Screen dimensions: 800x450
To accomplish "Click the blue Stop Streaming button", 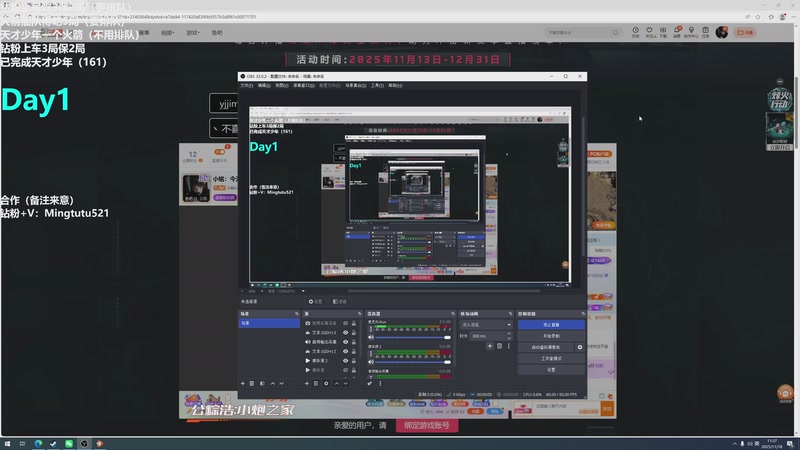I will tap(551, 325).
